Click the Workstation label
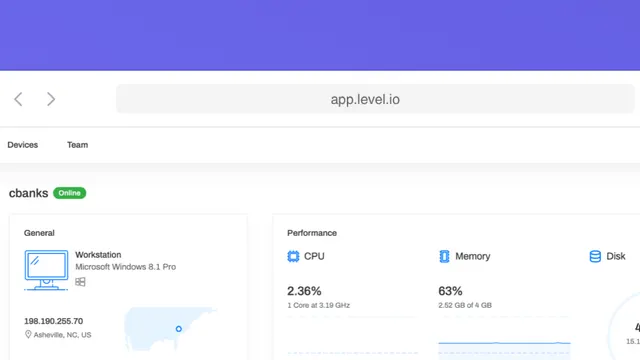 (x=98, y=255)
